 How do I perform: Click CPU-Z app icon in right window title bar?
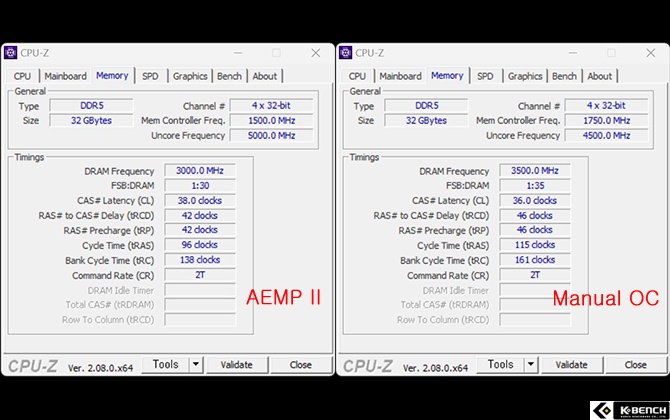tap(345, 53)
